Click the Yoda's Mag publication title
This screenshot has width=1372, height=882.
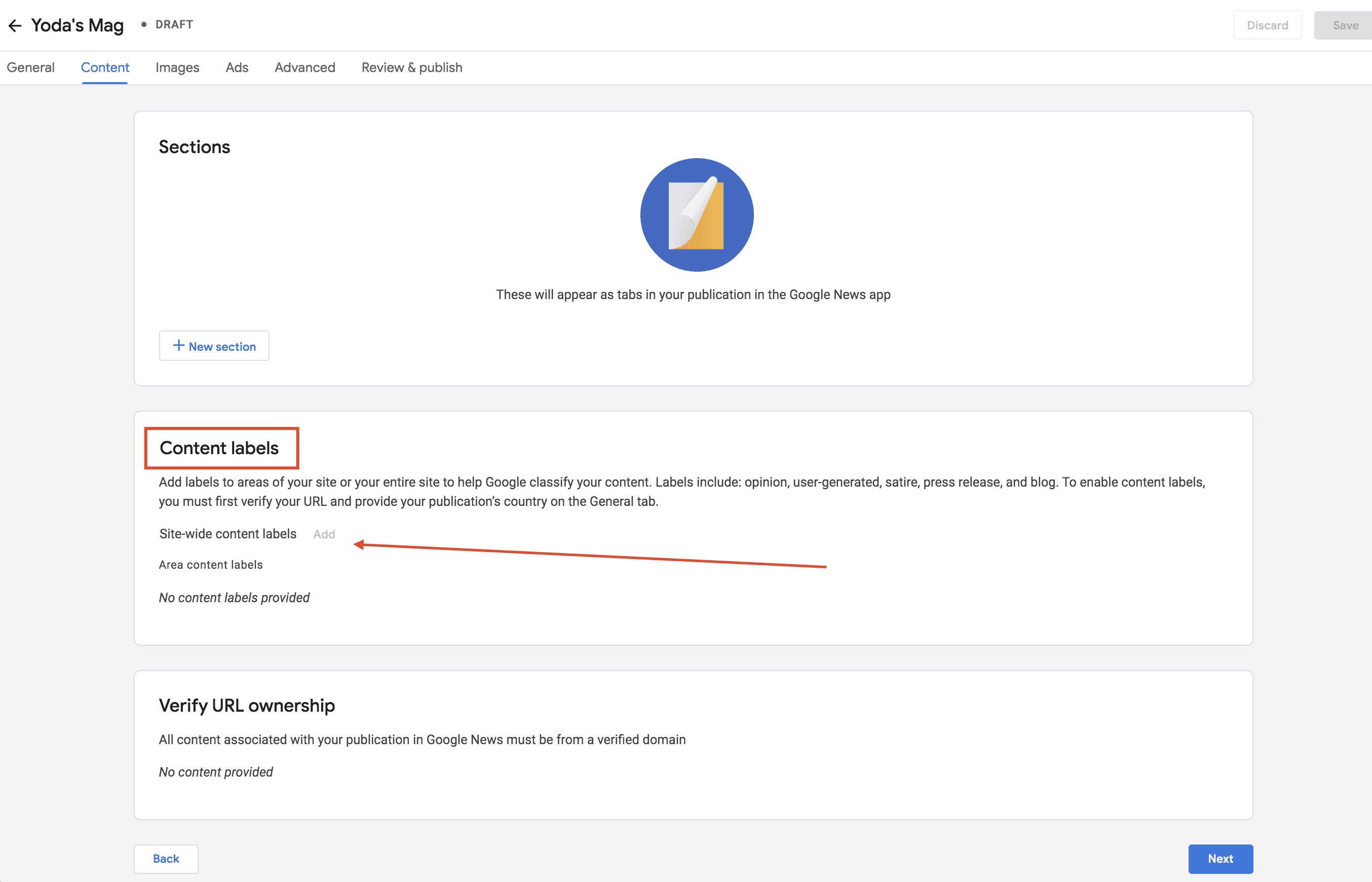[78, 25]
